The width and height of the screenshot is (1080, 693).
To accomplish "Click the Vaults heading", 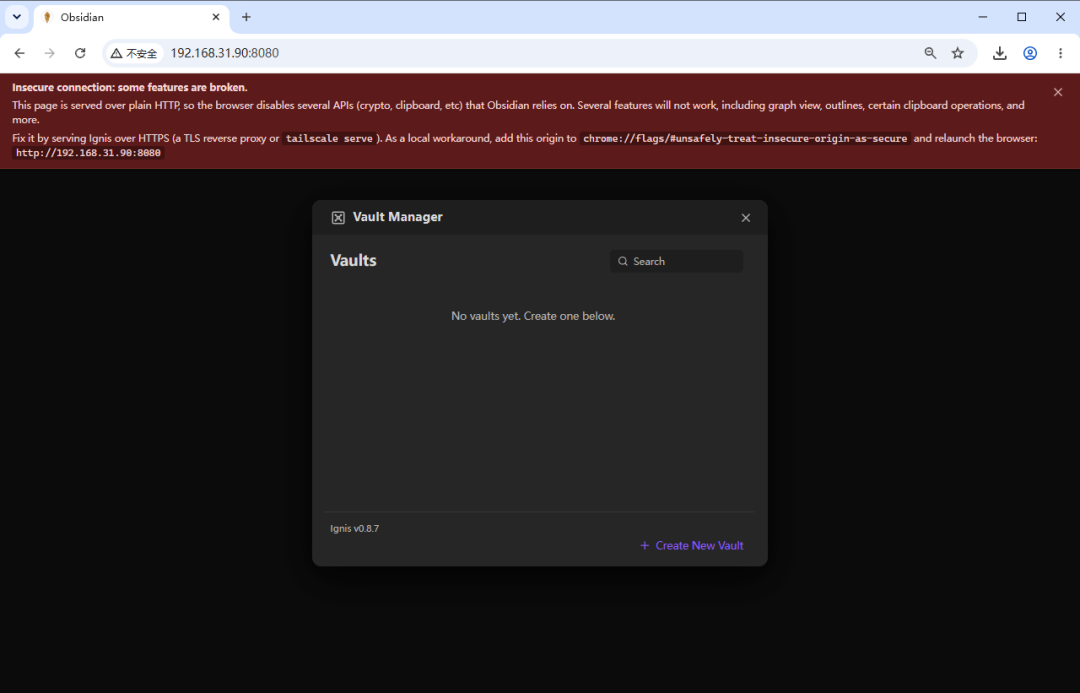I will 353,260.
